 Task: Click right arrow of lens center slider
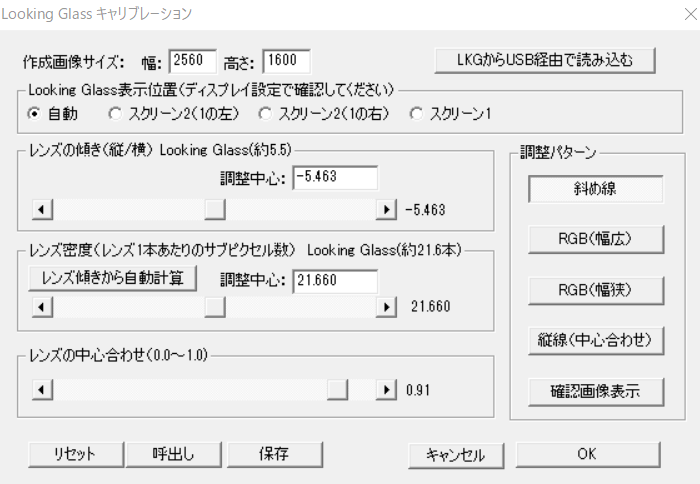point(386,390)
